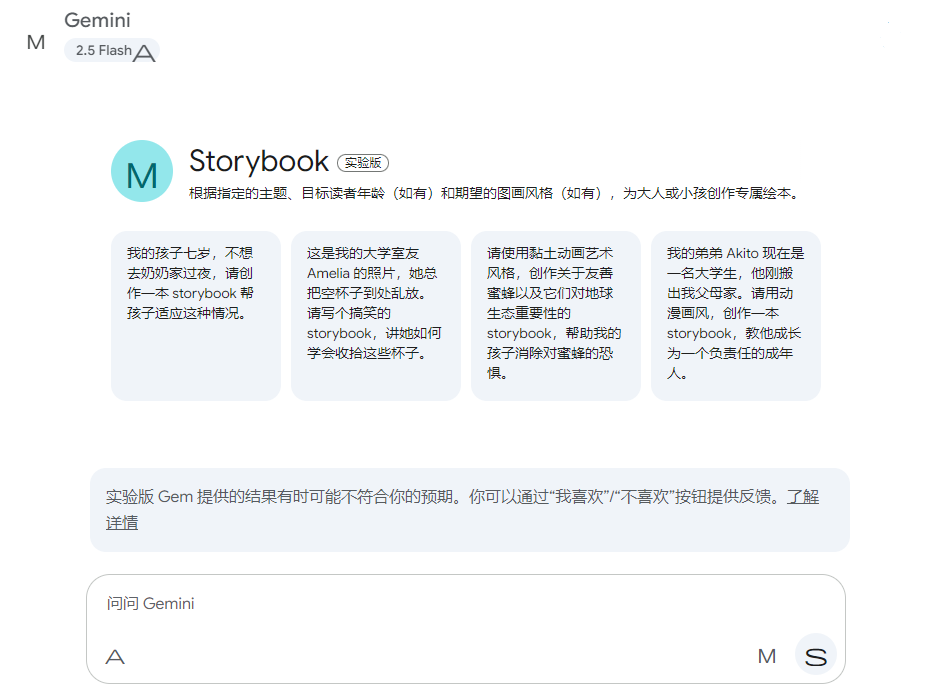Choose the 大学室友 Amelia prompt card

pos(376,316)
